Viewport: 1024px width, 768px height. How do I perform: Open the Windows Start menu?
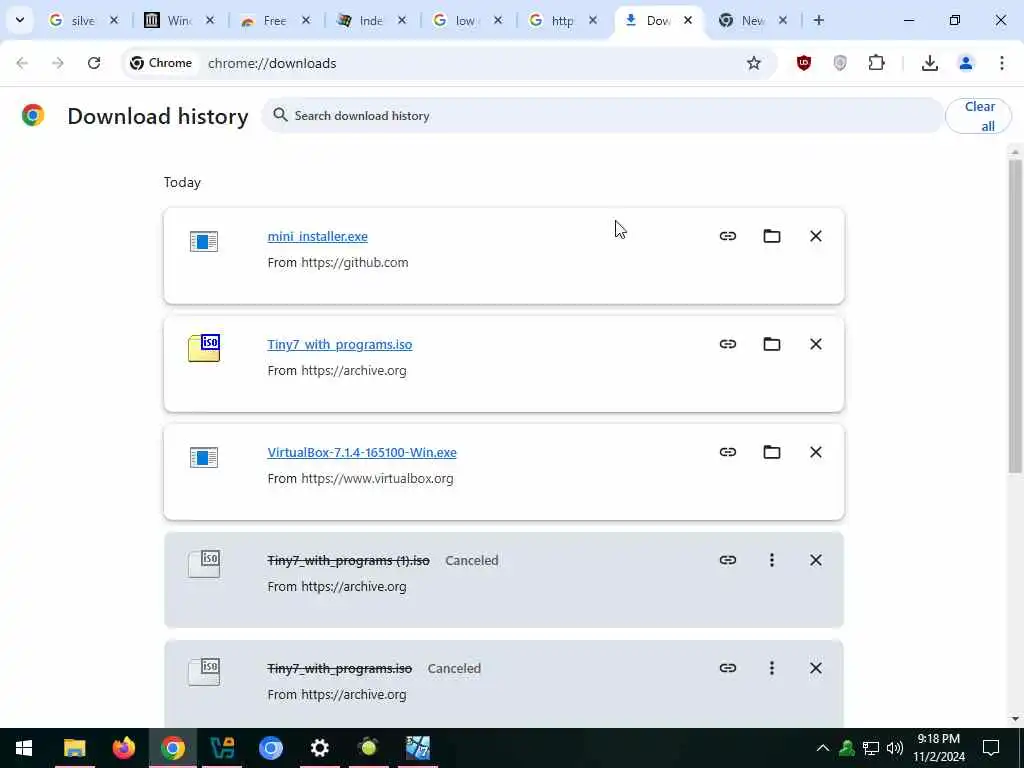tap(24, 748)
